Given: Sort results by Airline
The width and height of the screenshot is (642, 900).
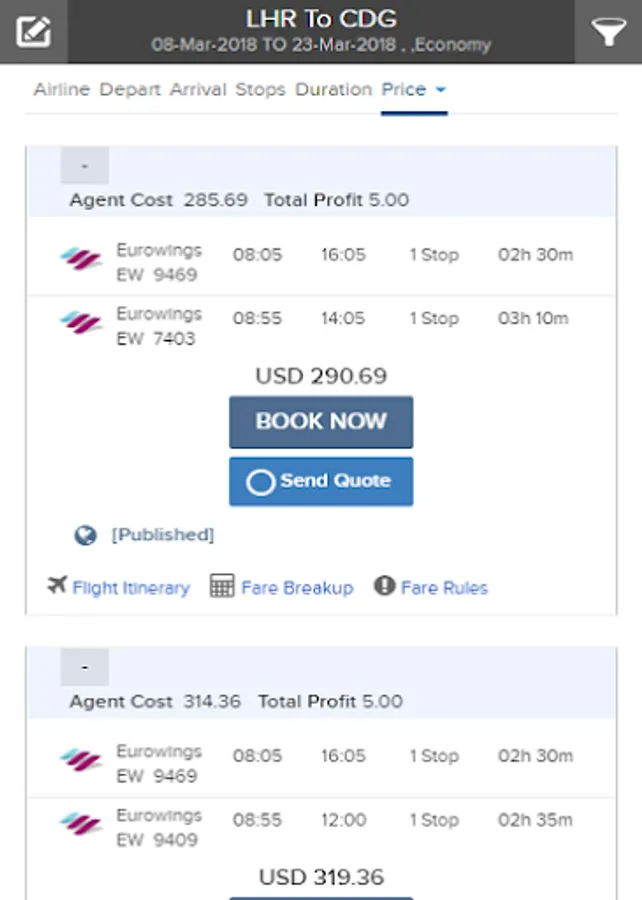Looking at the screenshot, I should point(62,90).
